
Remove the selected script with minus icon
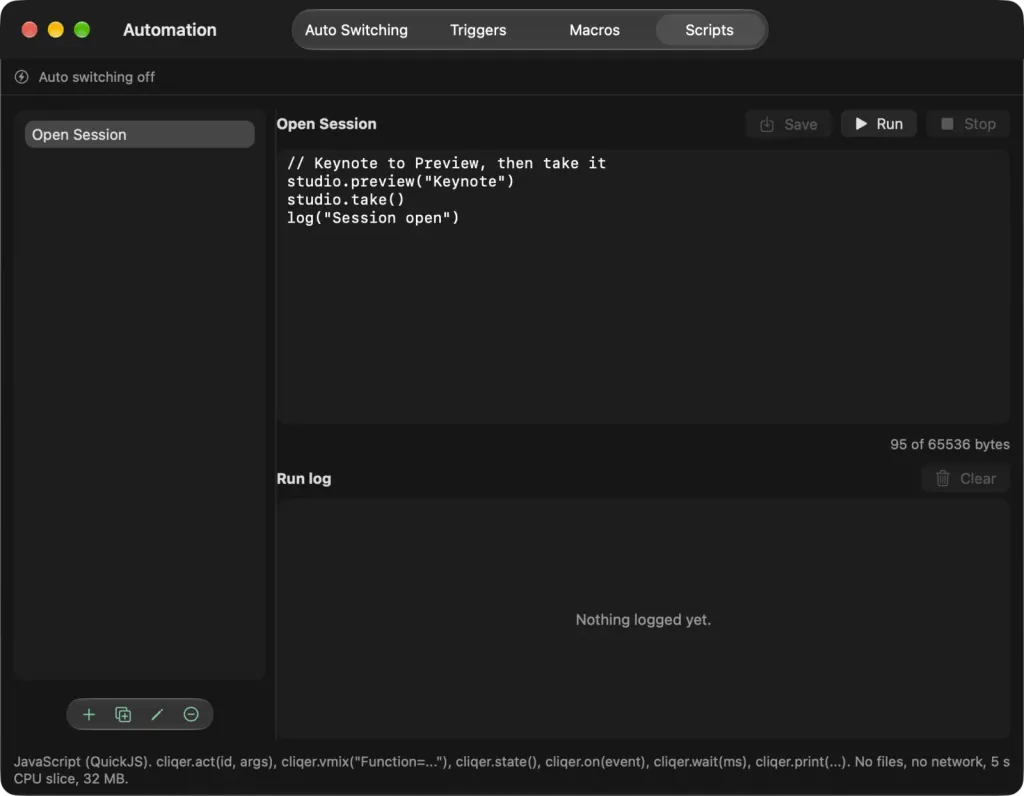tap(191, 714)
